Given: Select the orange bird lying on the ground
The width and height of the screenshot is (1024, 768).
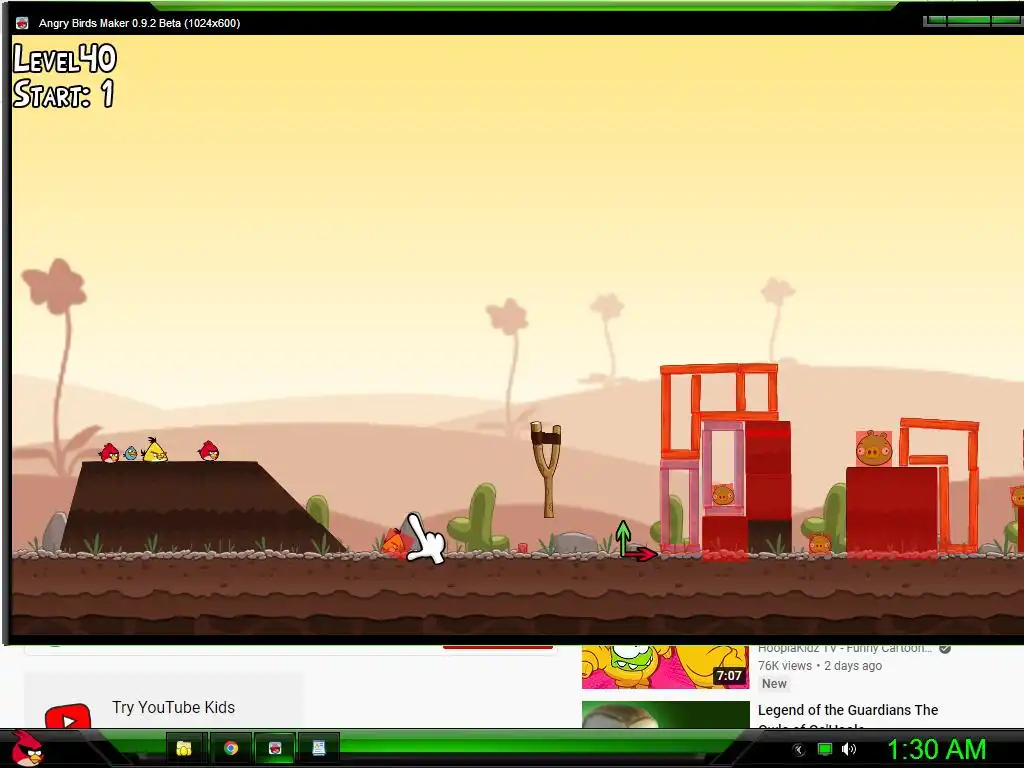Looking at the screenshot, I should tap(394, 543).
